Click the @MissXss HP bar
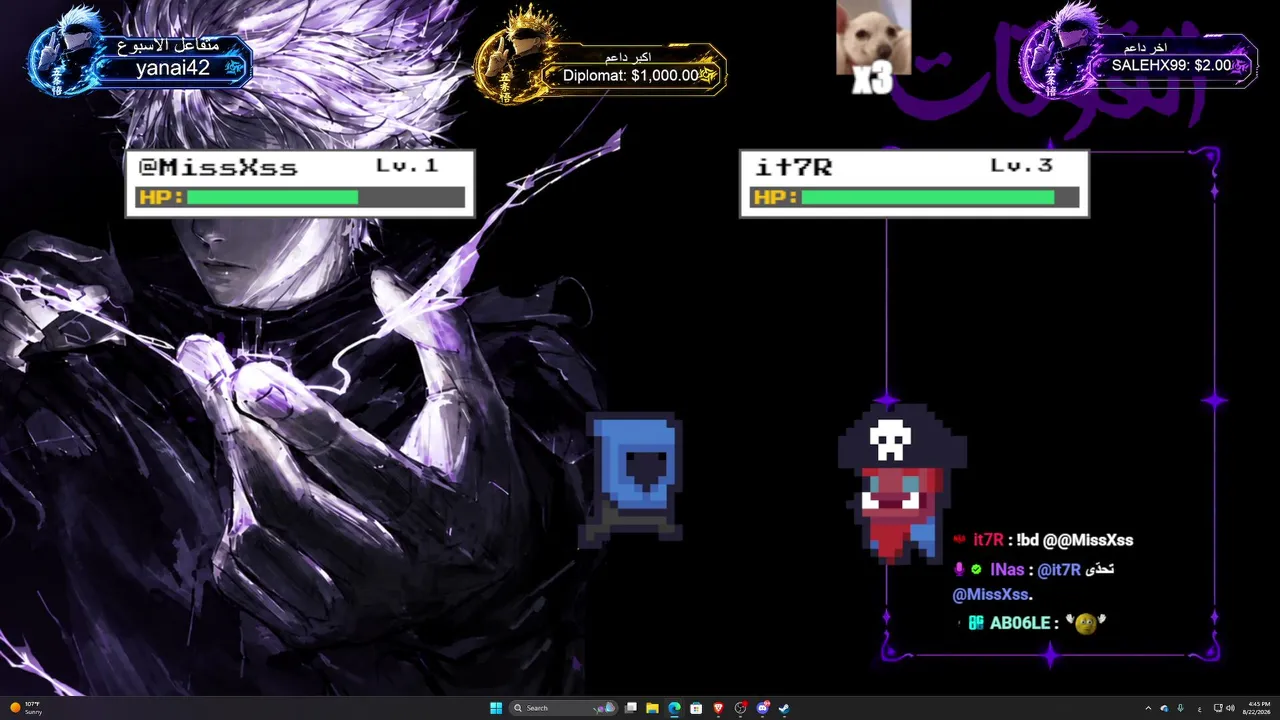 coord(301,198)
